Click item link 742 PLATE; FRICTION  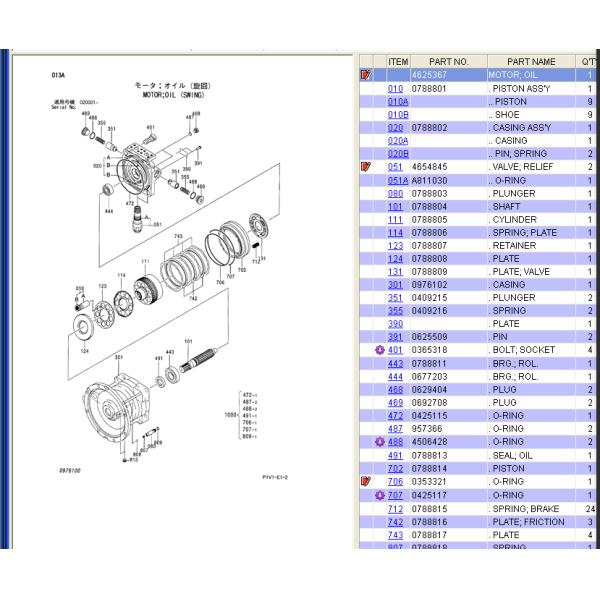395,522
